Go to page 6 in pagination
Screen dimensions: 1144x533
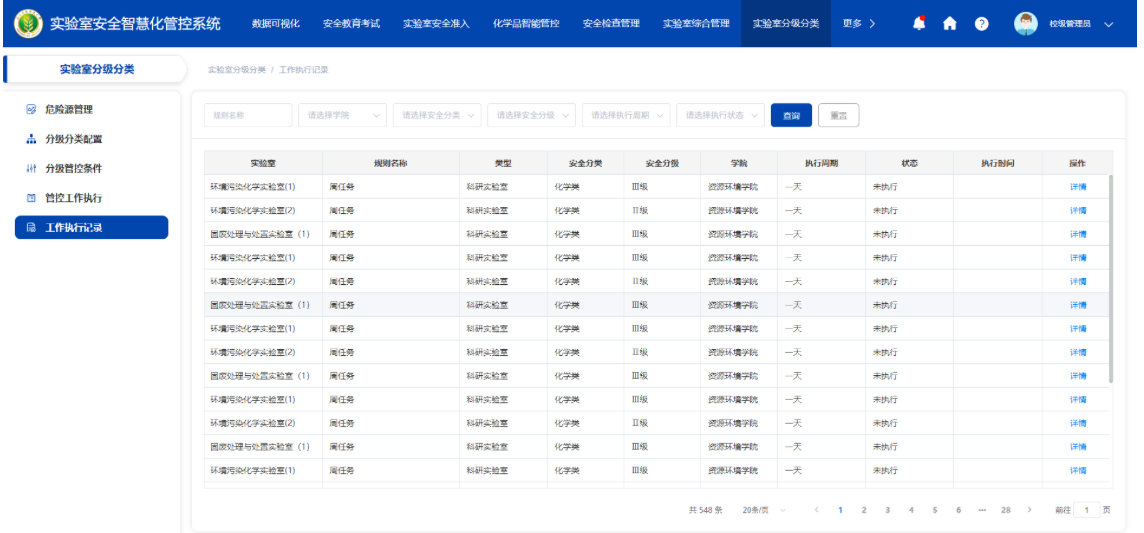[x=959, y=510]
